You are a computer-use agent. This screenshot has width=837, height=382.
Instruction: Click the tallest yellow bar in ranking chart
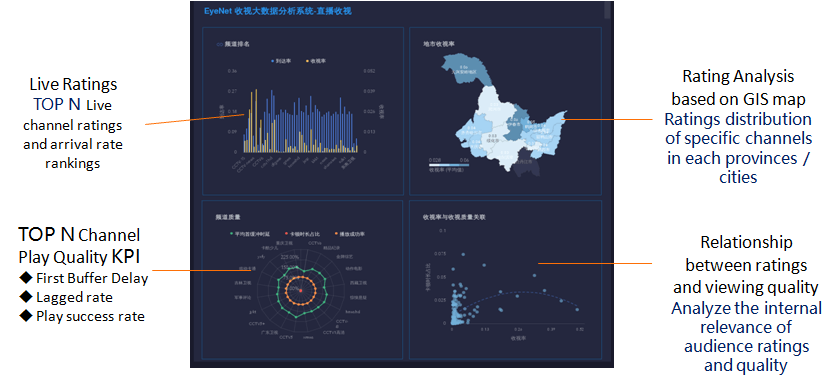(256, 121)
